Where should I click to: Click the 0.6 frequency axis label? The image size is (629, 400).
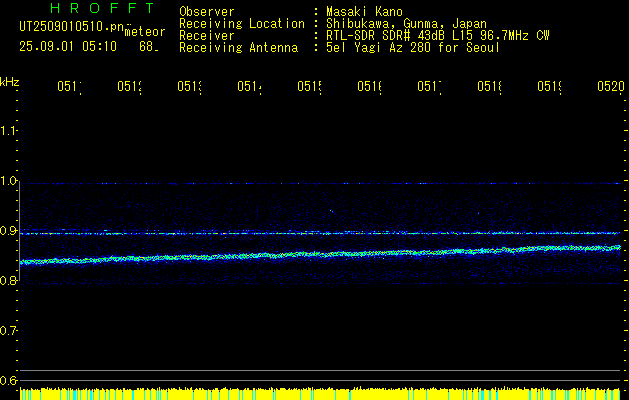[x=8, y=380]
